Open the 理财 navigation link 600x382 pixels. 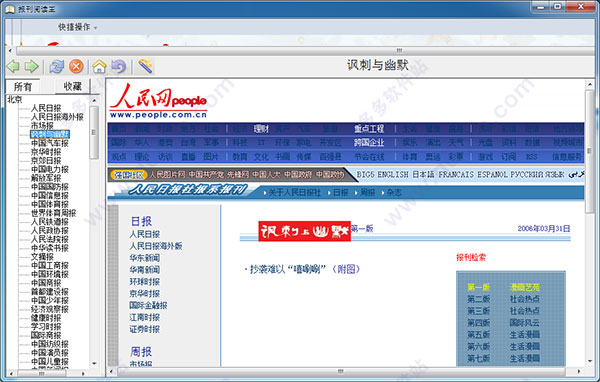261,129
